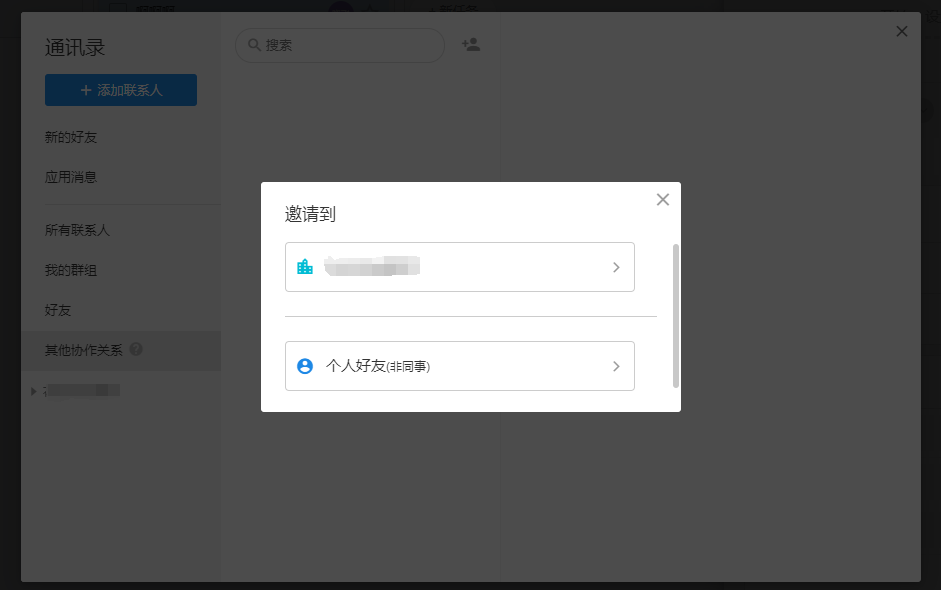Select the organization invite option

pos(460,267)
